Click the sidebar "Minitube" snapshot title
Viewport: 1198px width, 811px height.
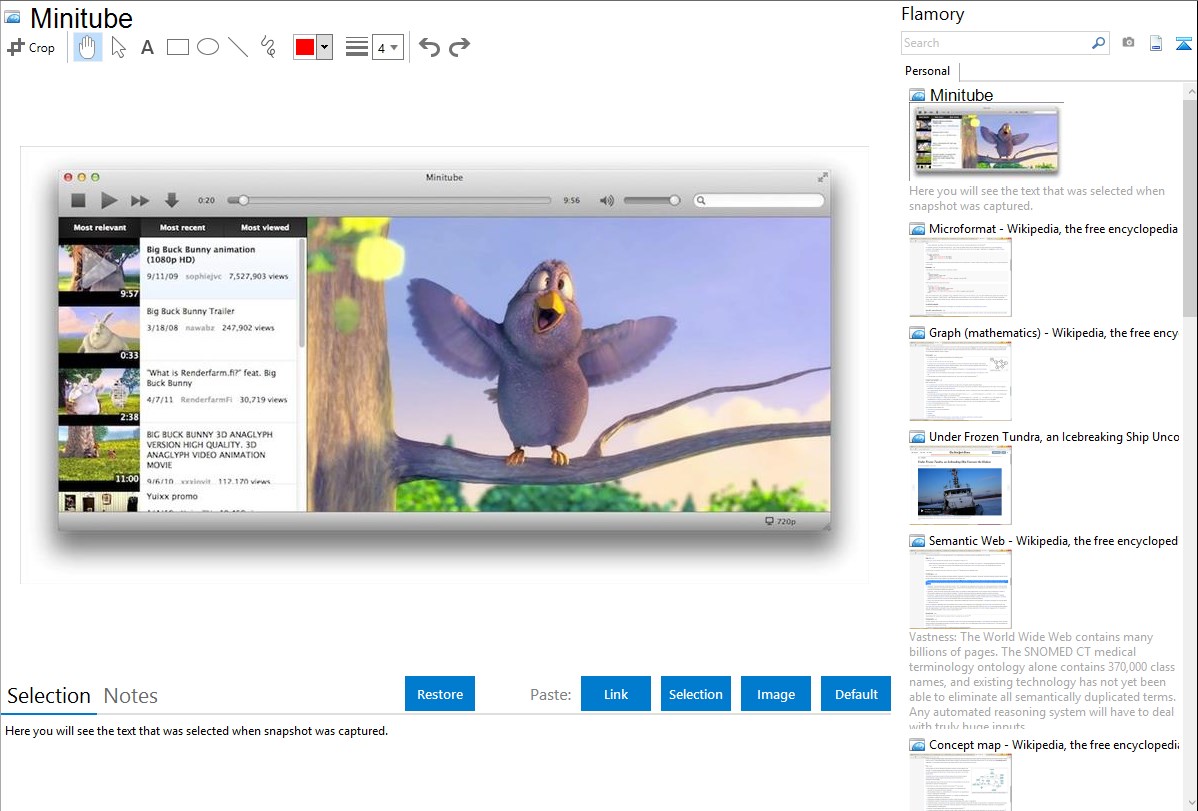tap(961, 96)
